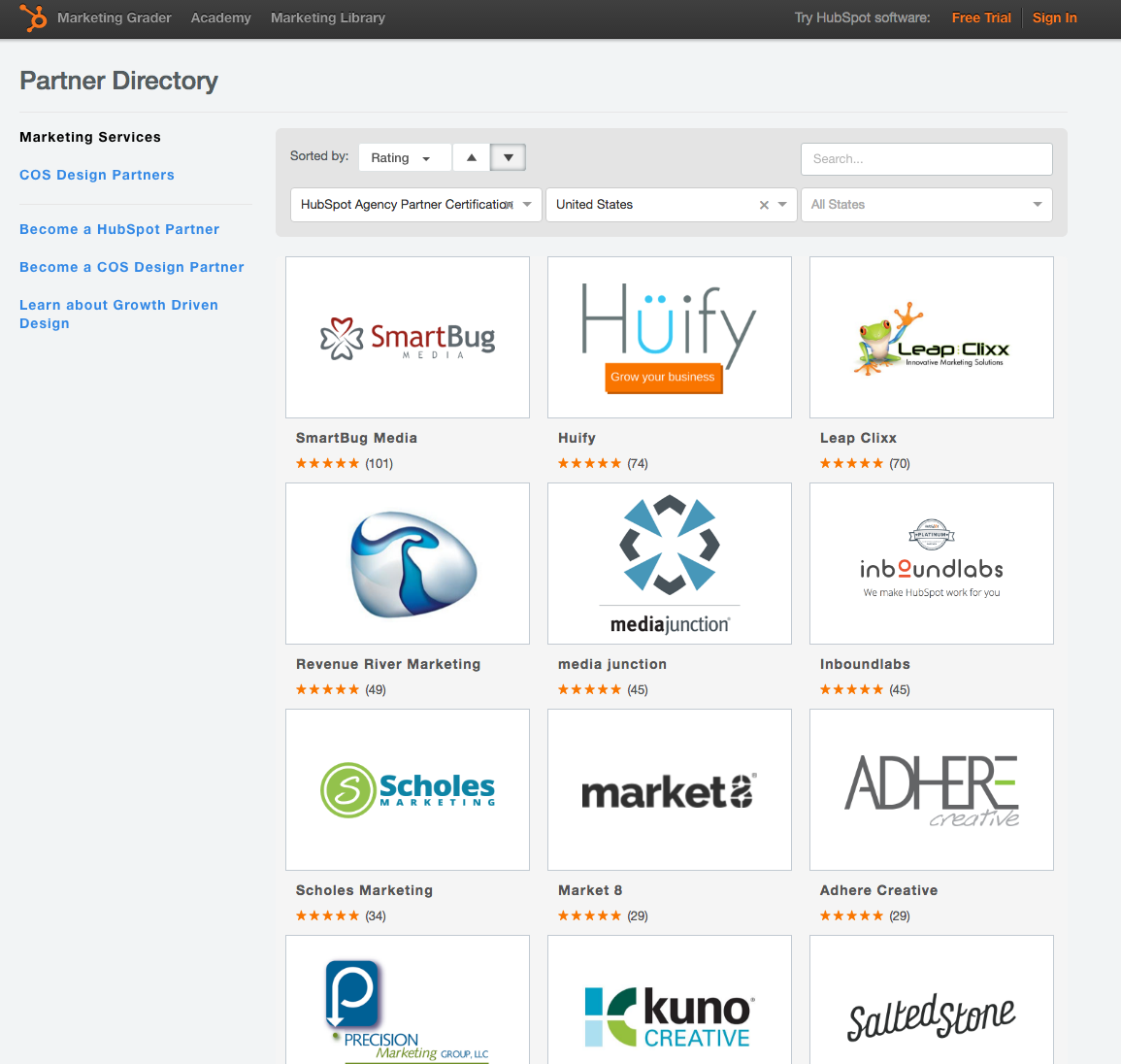Click Revenue River Marketing's star rating (49)
The height and width of the screenshot is (1064, 1121).
(341, 689)
